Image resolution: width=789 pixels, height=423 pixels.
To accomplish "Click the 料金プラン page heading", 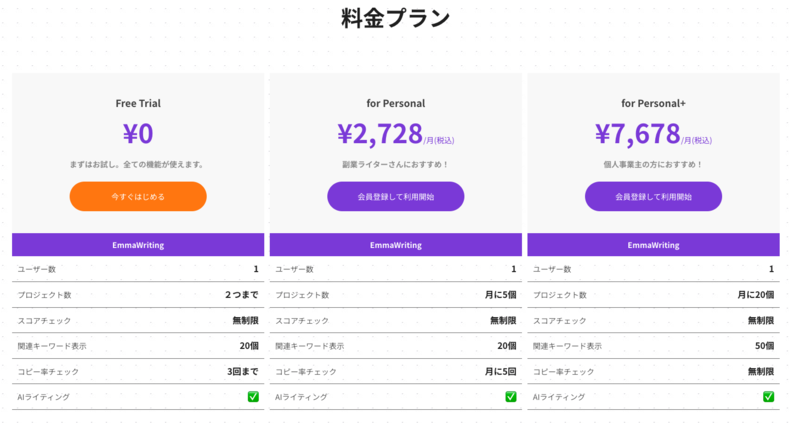I will (395, 18).
